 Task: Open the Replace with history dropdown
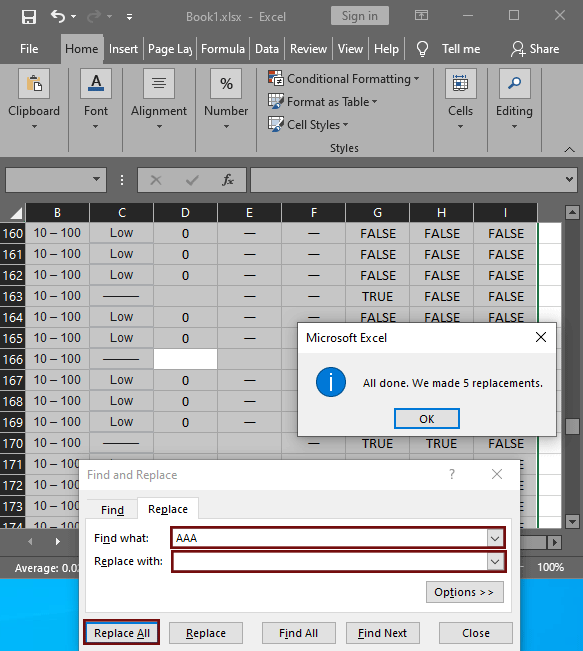tap(495, 562)
